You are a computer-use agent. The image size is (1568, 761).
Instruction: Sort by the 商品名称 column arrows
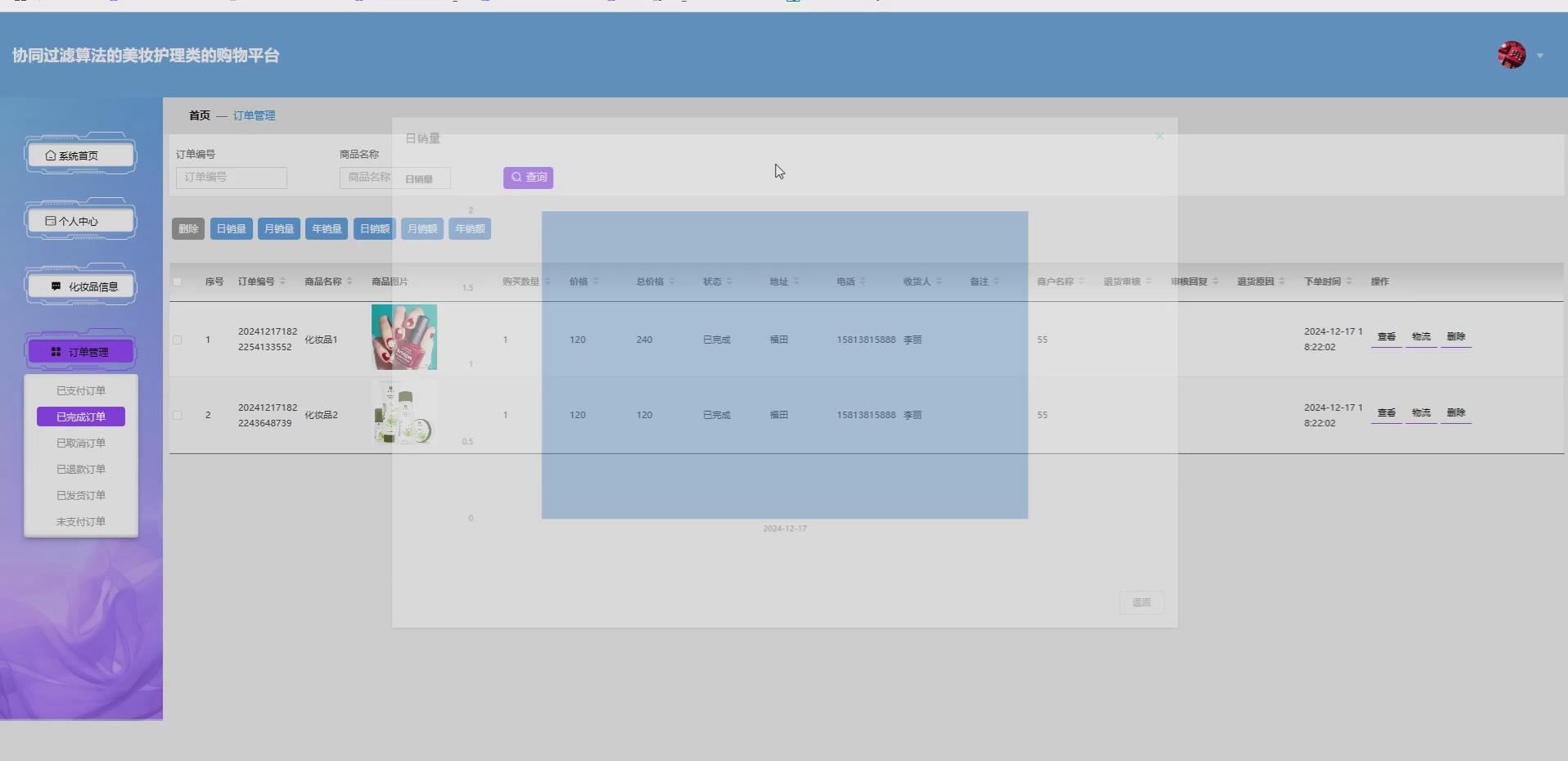[x=349, y=281]
